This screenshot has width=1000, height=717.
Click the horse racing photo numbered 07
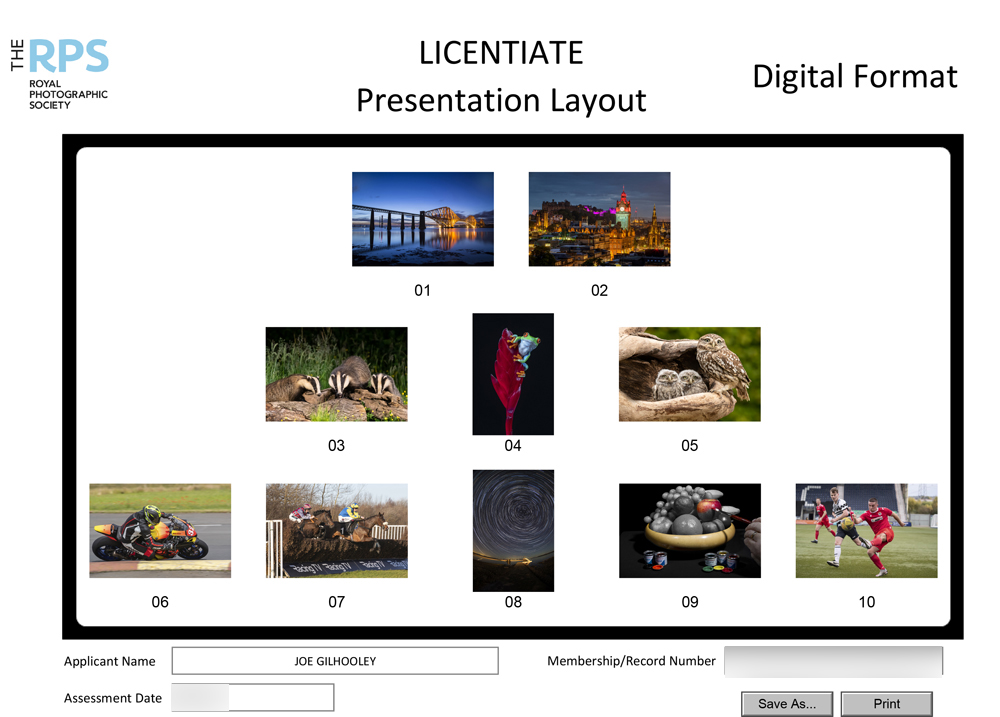point(336,530)
